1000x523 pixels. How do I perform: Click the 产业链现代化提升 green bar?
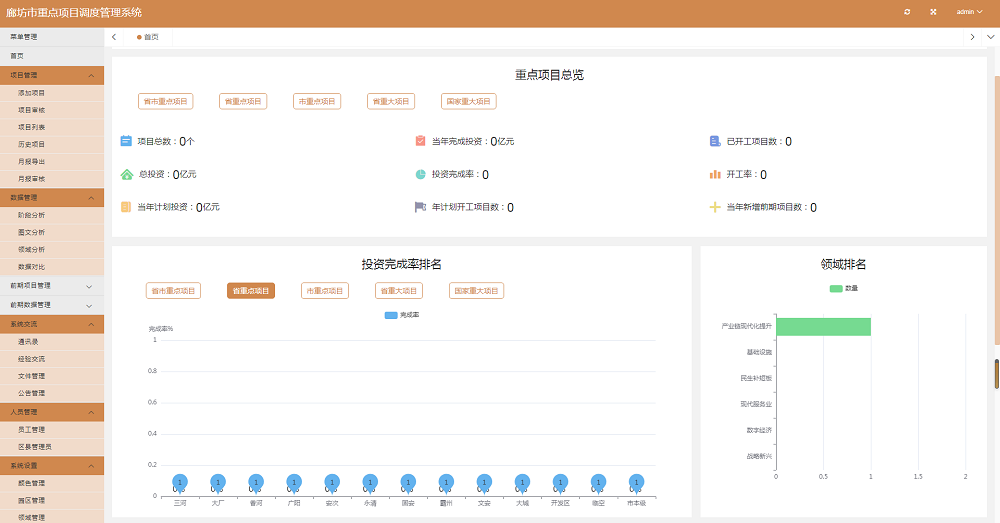tap(823, 327)
